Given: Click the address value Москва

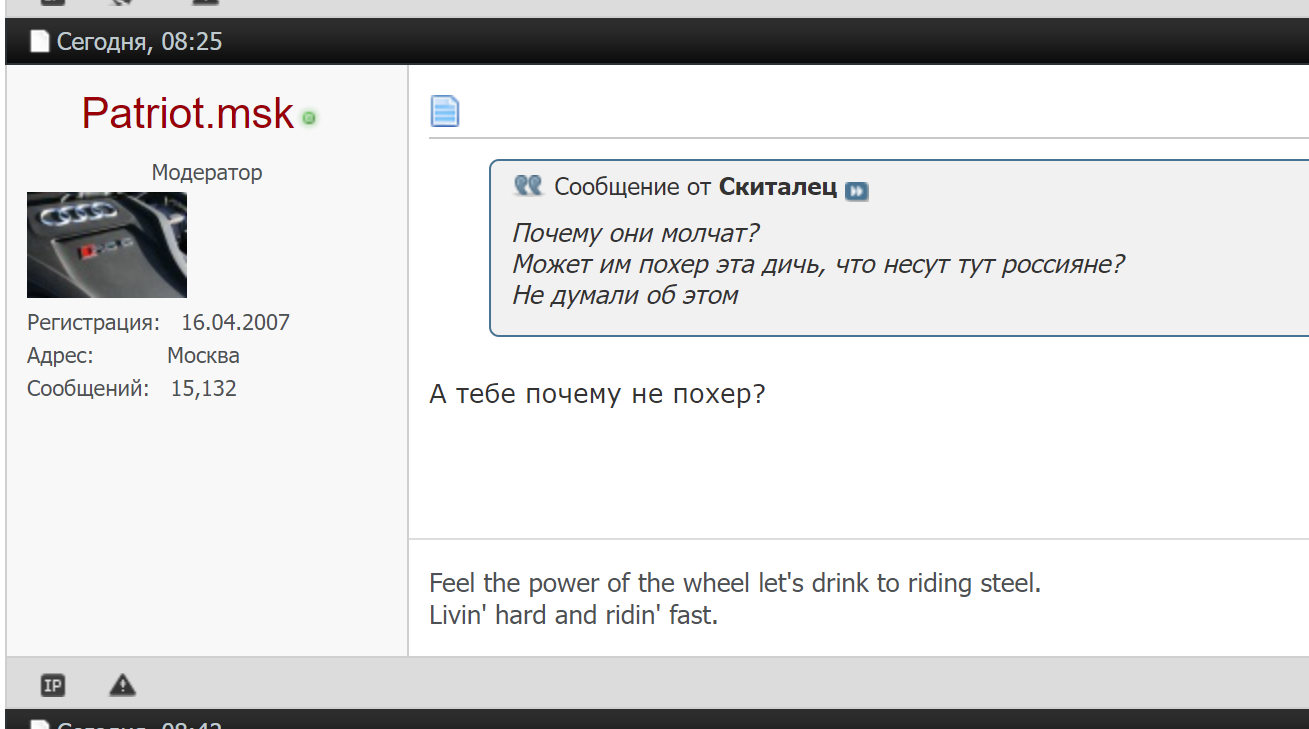Looking at the screenshot, I should pos(203,355).
